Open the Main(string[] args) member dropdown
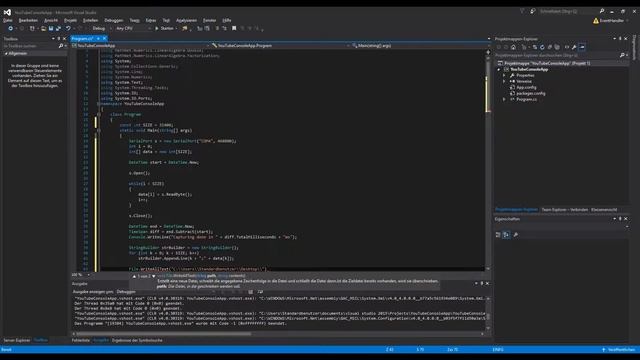The image size is (640, 360). (420, 46)
